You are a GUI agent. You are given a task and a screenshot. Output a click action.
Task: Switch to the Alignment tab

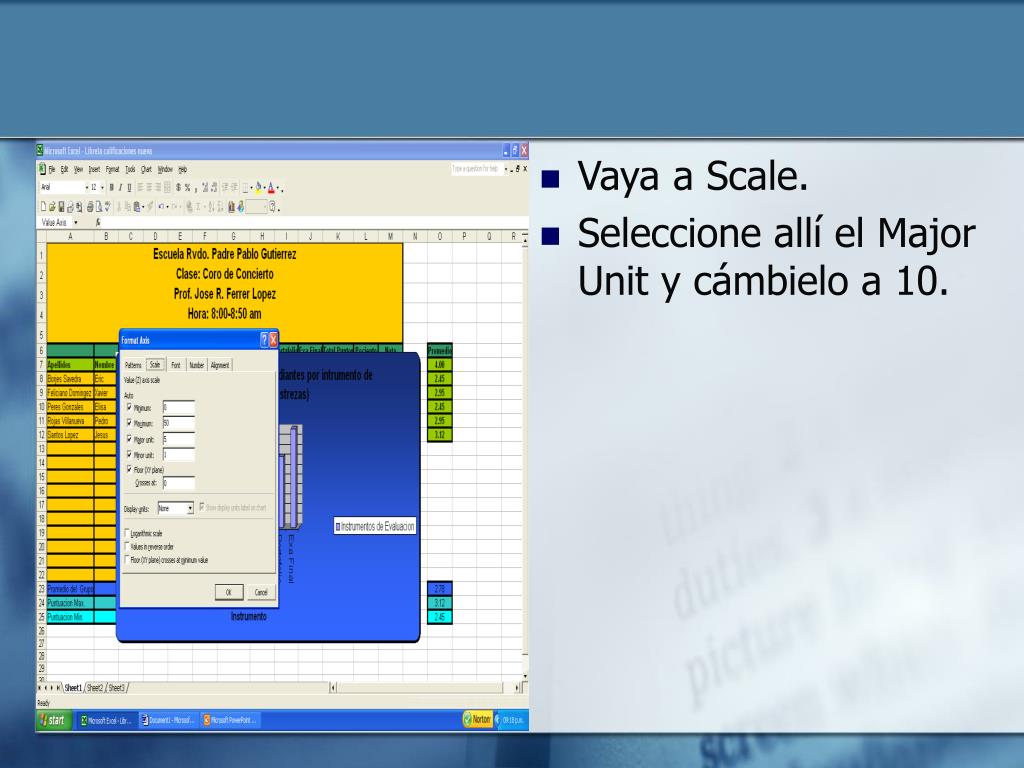point(220,365)
